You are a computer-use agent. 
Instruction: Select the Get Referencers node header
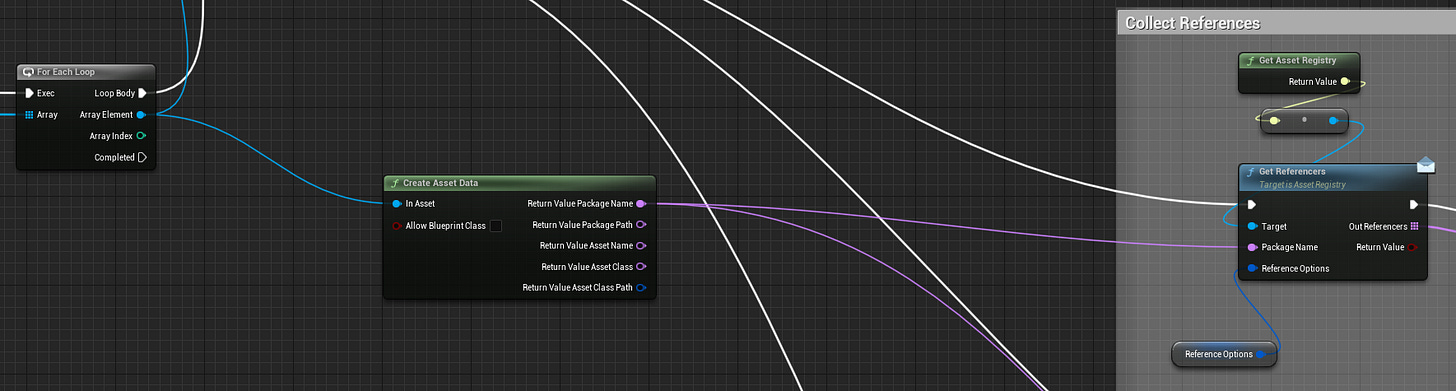pyautogui.click(x=1333, y=177)
